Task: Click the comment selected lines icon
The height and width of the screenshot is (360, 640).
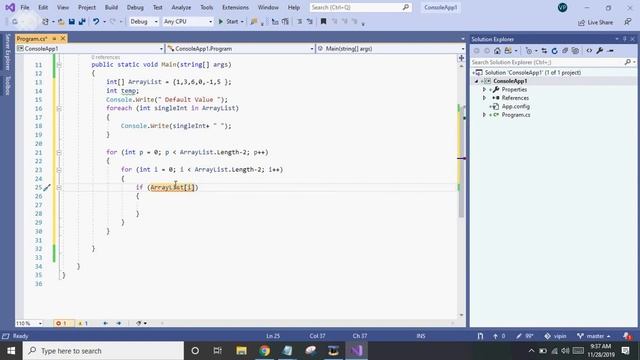Action: [300, 22]
